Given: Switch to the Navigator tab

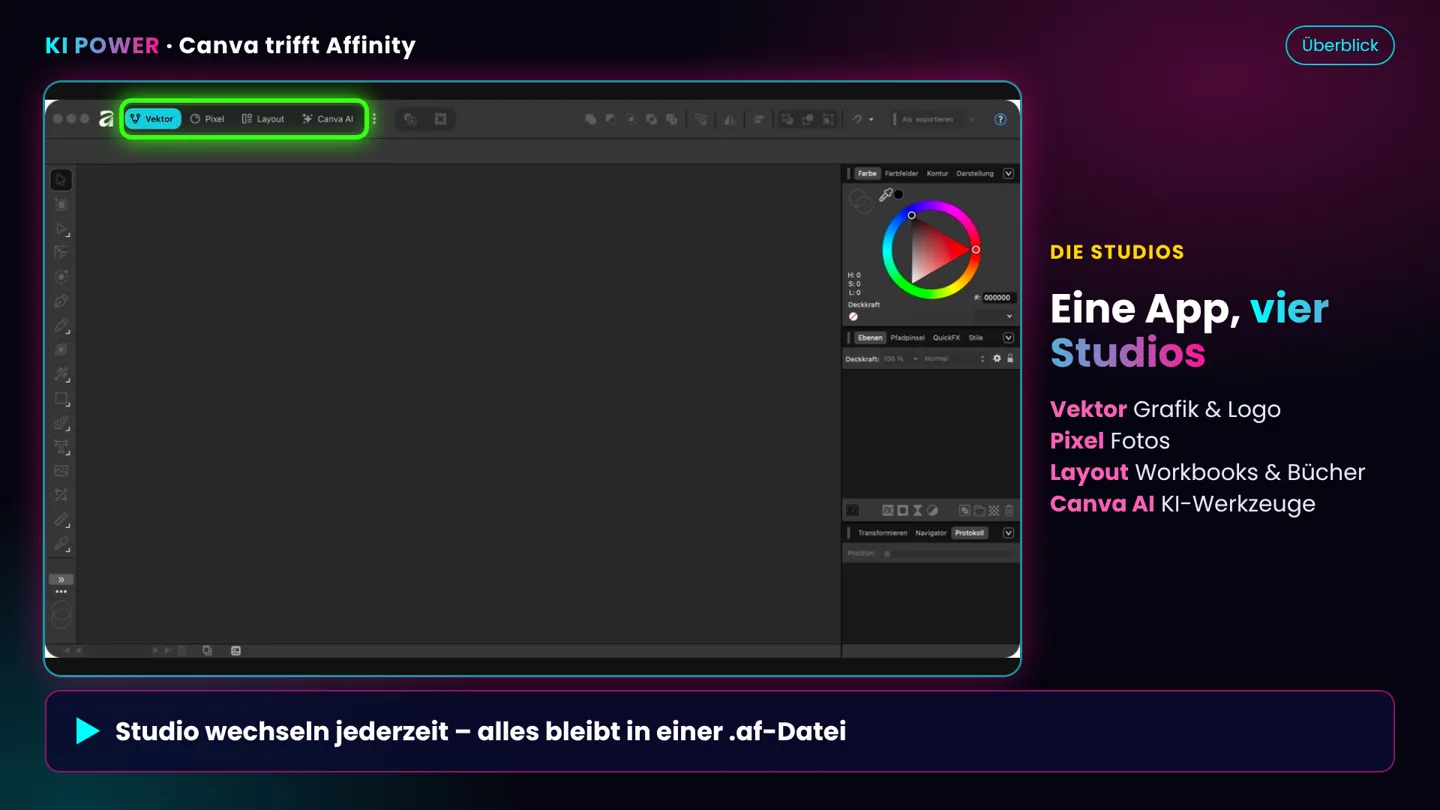Looking at the screenshot, I should pos(931,533).
